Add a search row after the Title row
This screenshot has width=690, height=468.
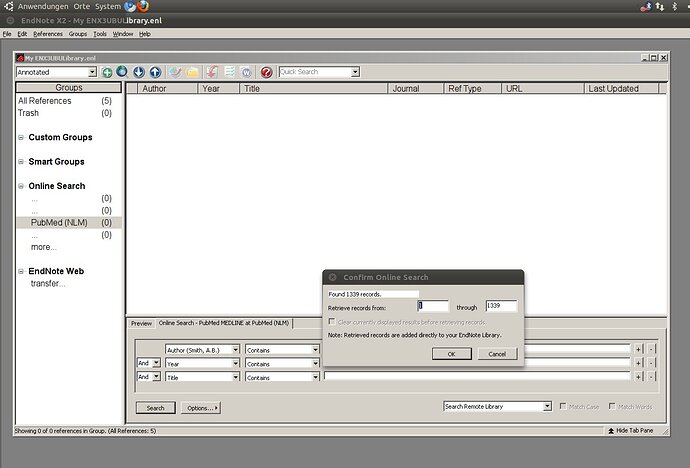click(639, 377)
